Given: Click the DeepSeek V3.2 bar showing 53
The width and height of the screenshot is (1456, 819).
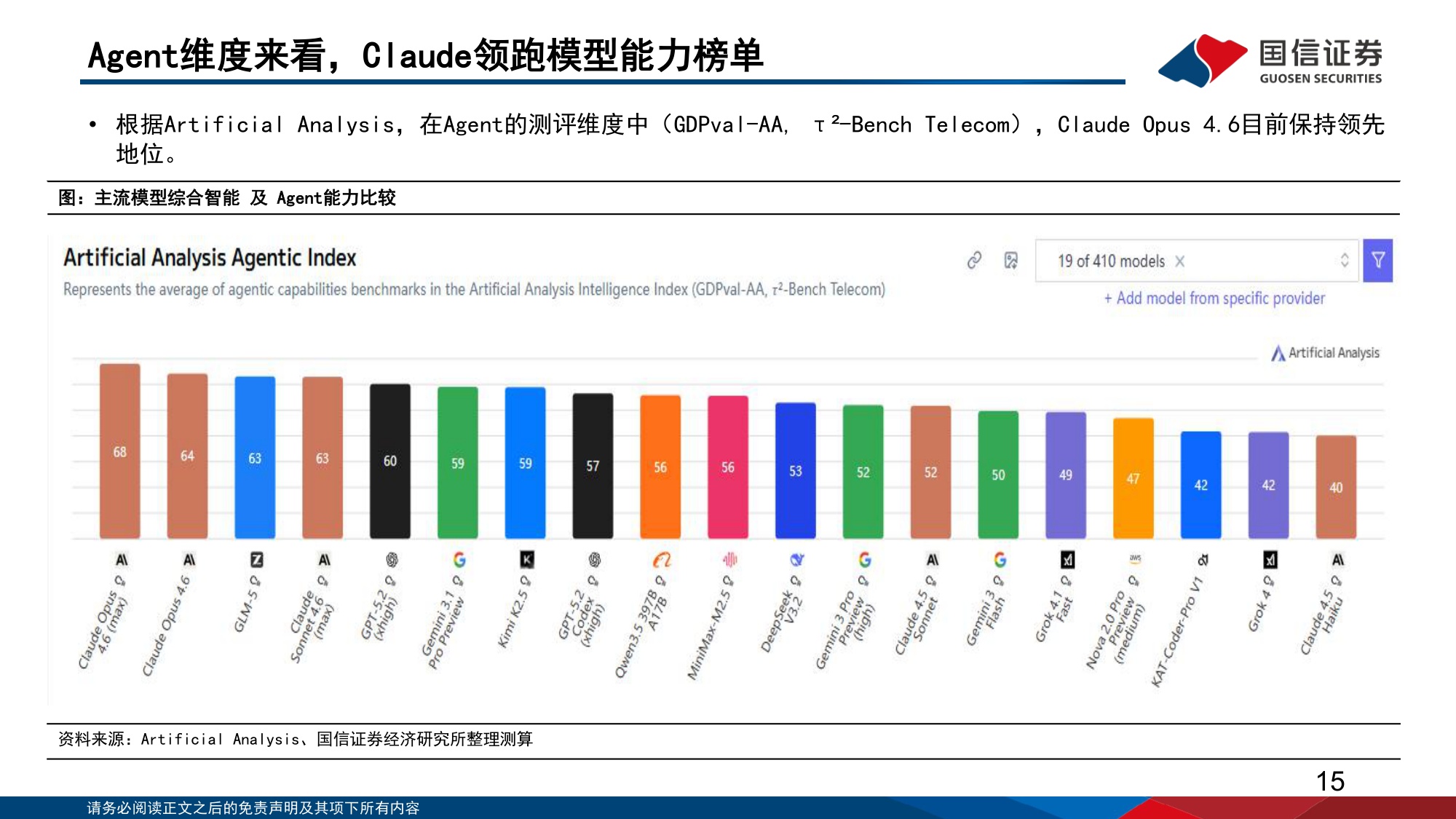Looking at the screenshot, I should coord(796,471).
